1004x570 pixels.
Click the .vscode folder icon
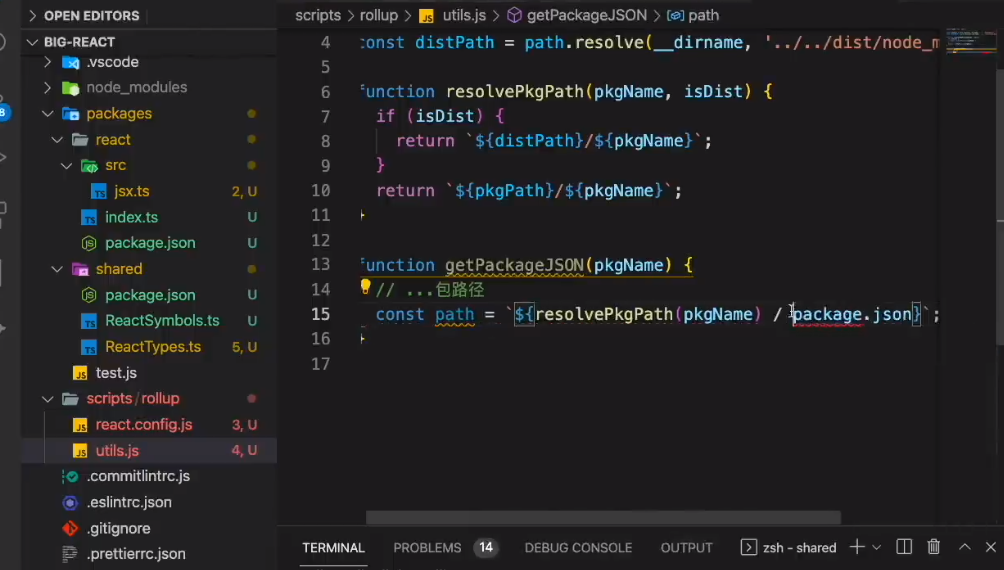tap(70, 62)
